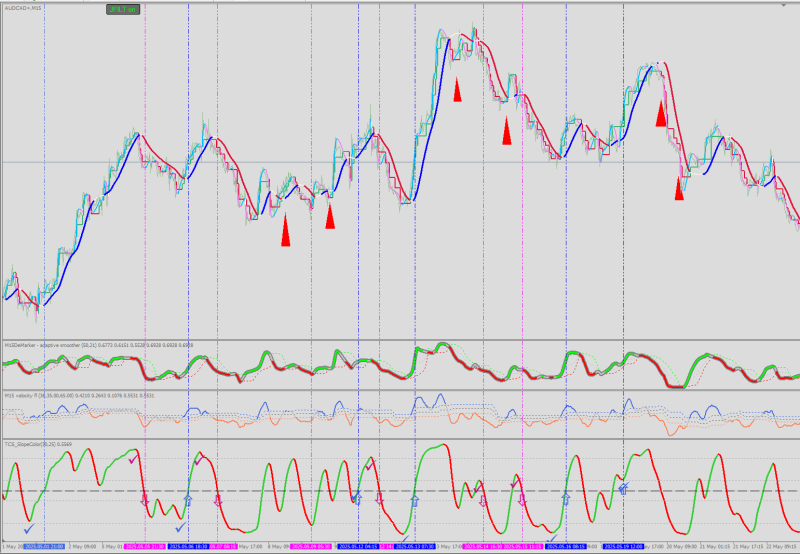Image resolution: width=800 pixels, height=554 pixels.
Task: Click the 20 May 09:00 time axis label
Action: [x=681, y=546]
